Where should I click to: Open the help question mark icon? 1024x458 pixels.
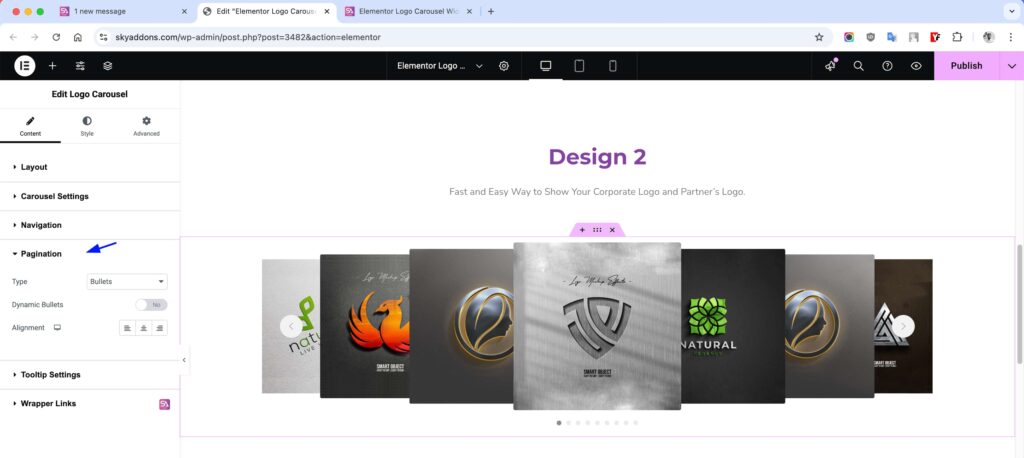coord(888,66)
